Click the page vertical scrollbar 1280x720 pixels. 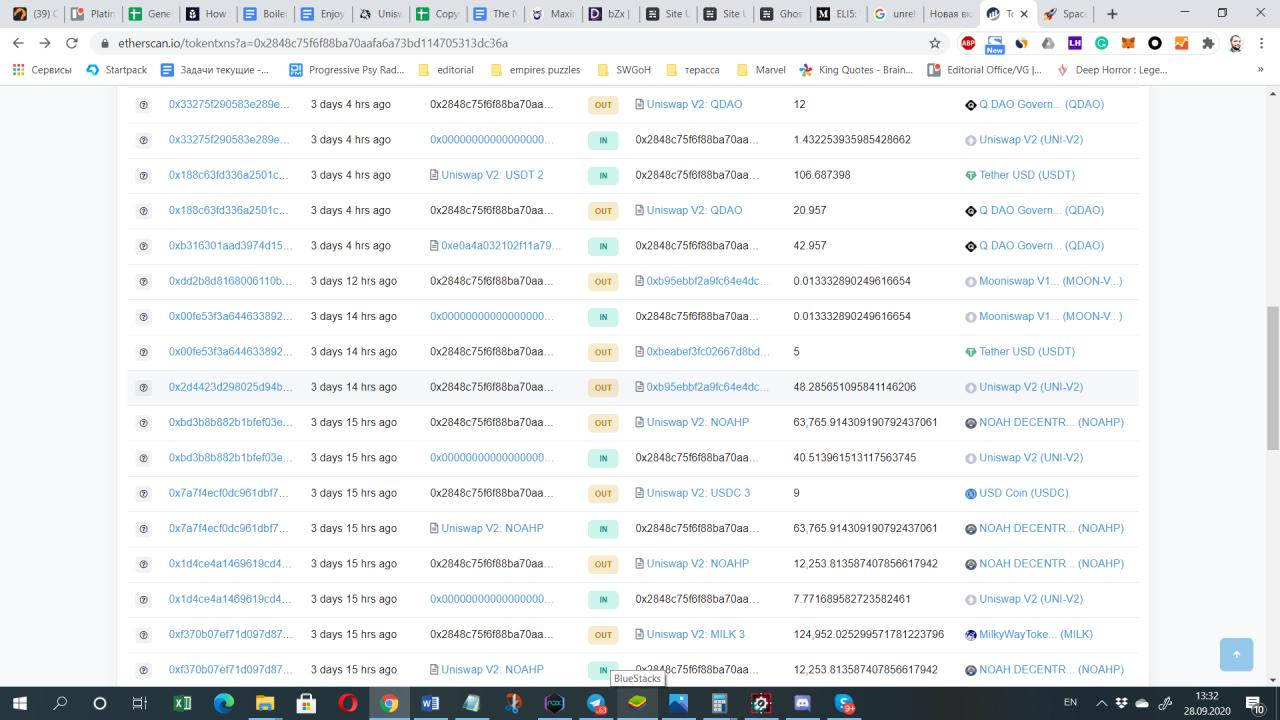pos(1272,380)
